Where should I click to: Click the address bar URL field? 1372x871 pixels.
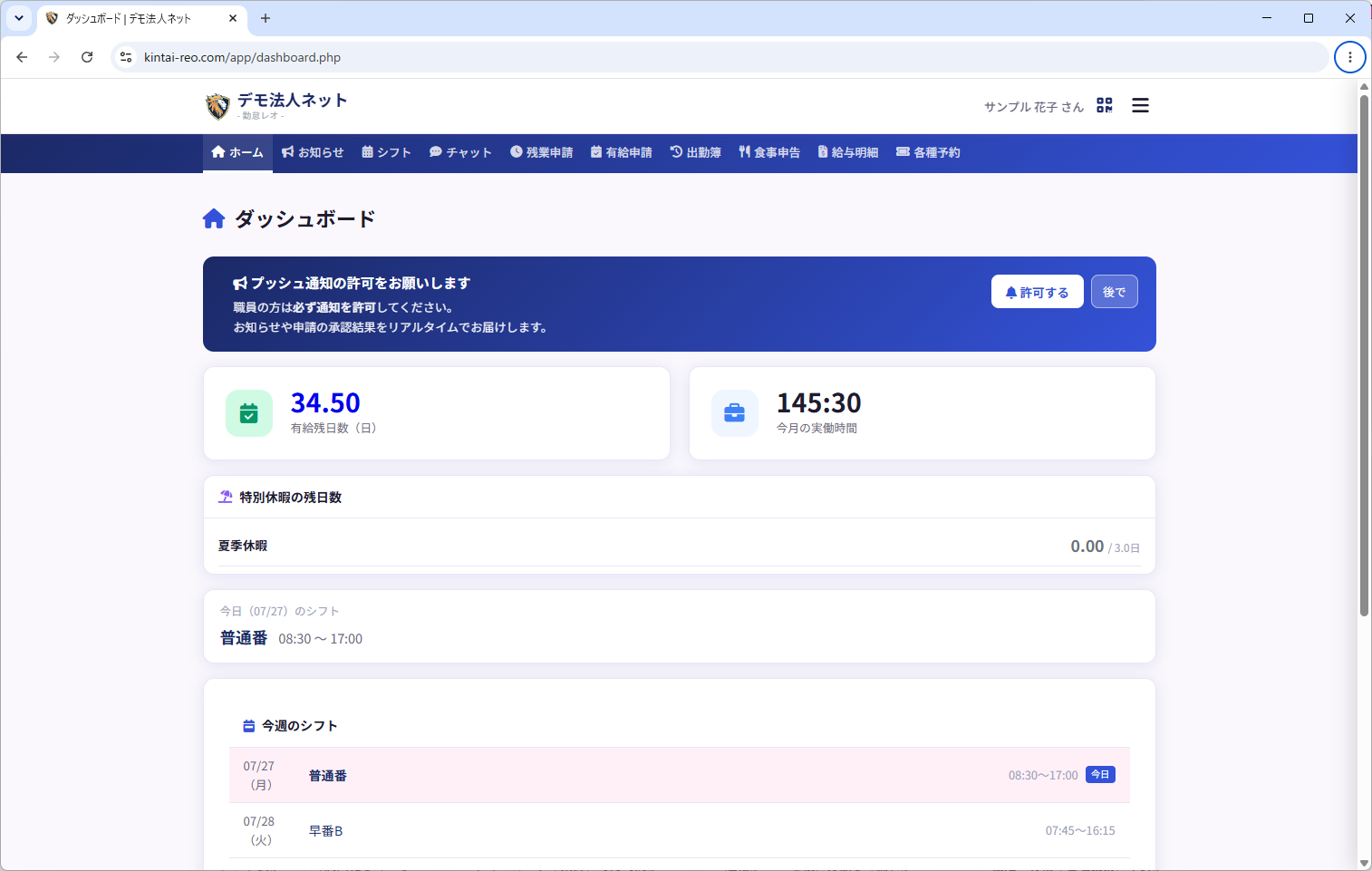tap(720, 57)
